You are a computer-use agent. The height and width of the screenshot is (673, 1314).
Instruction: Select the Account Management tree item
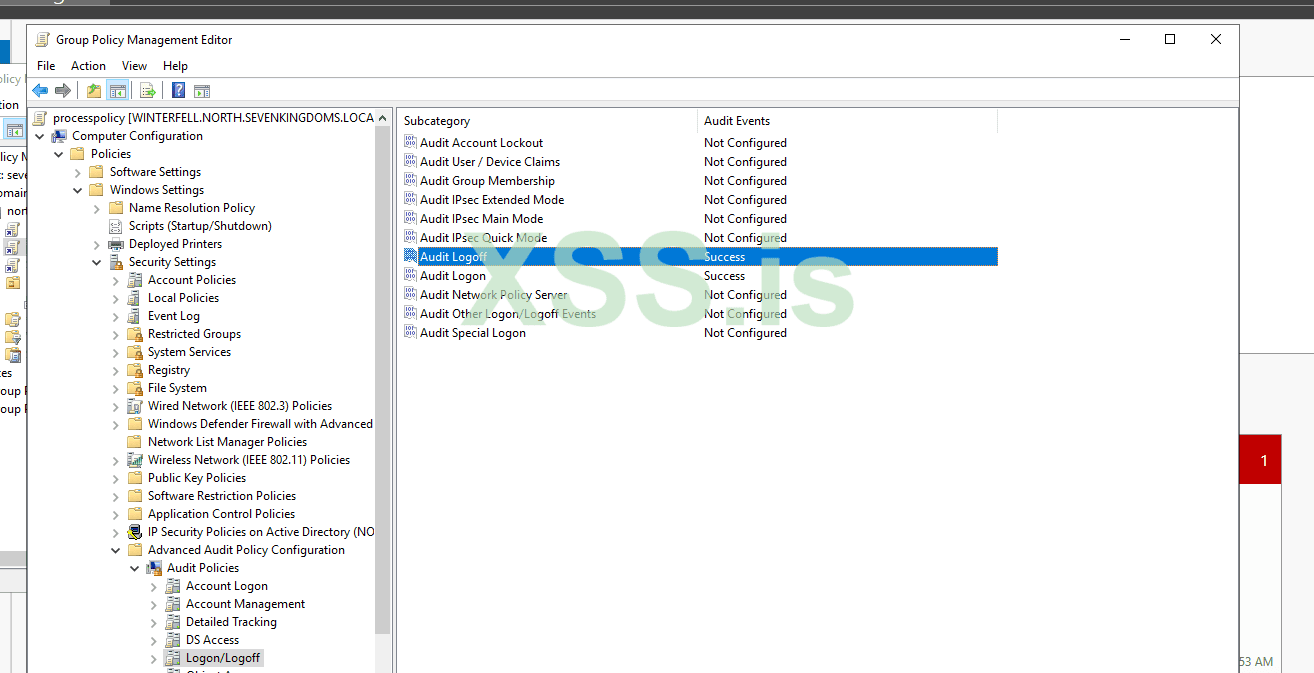pos(245,604)
